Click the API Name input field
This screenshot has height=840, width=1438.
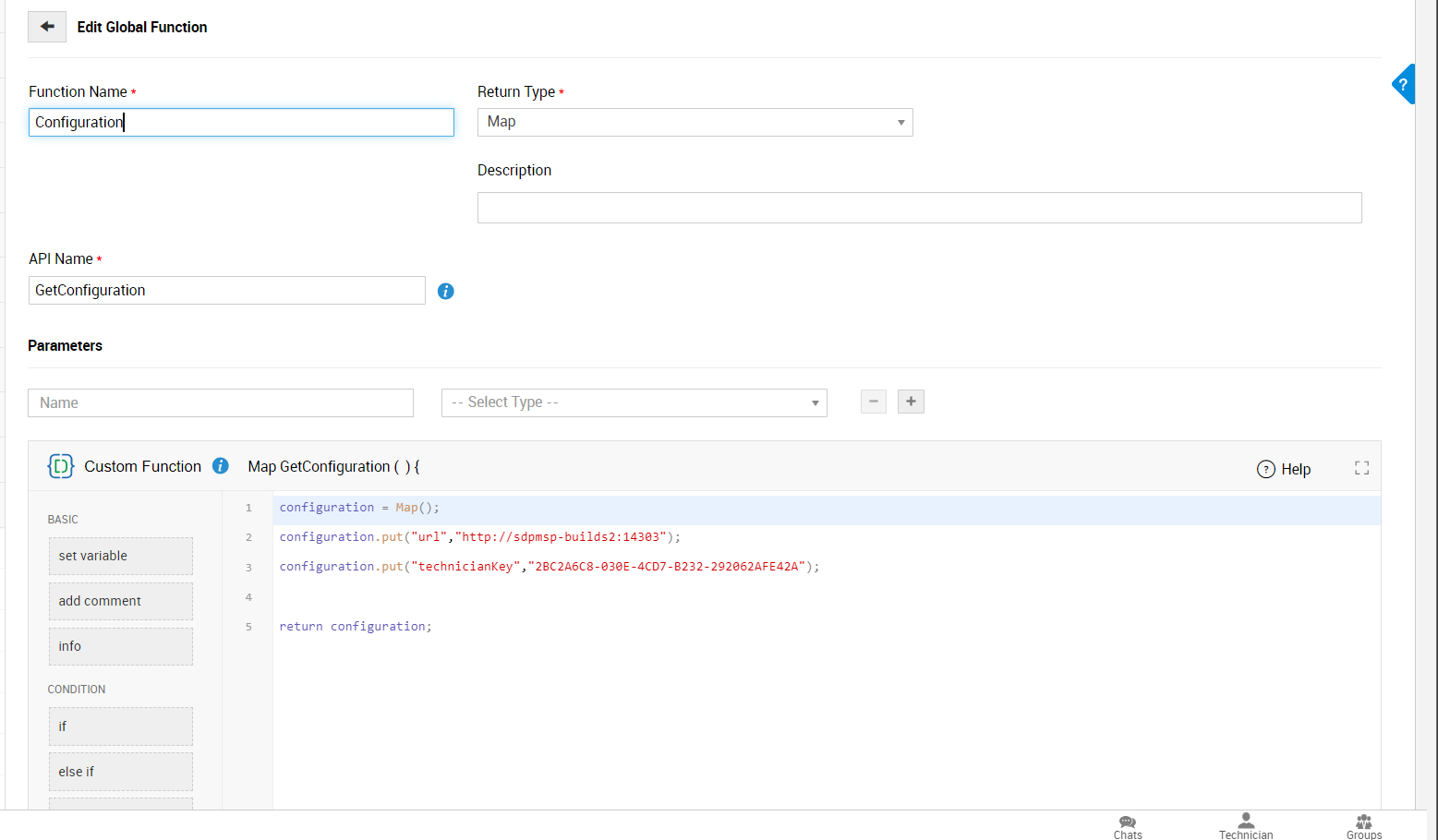(226, 291)
